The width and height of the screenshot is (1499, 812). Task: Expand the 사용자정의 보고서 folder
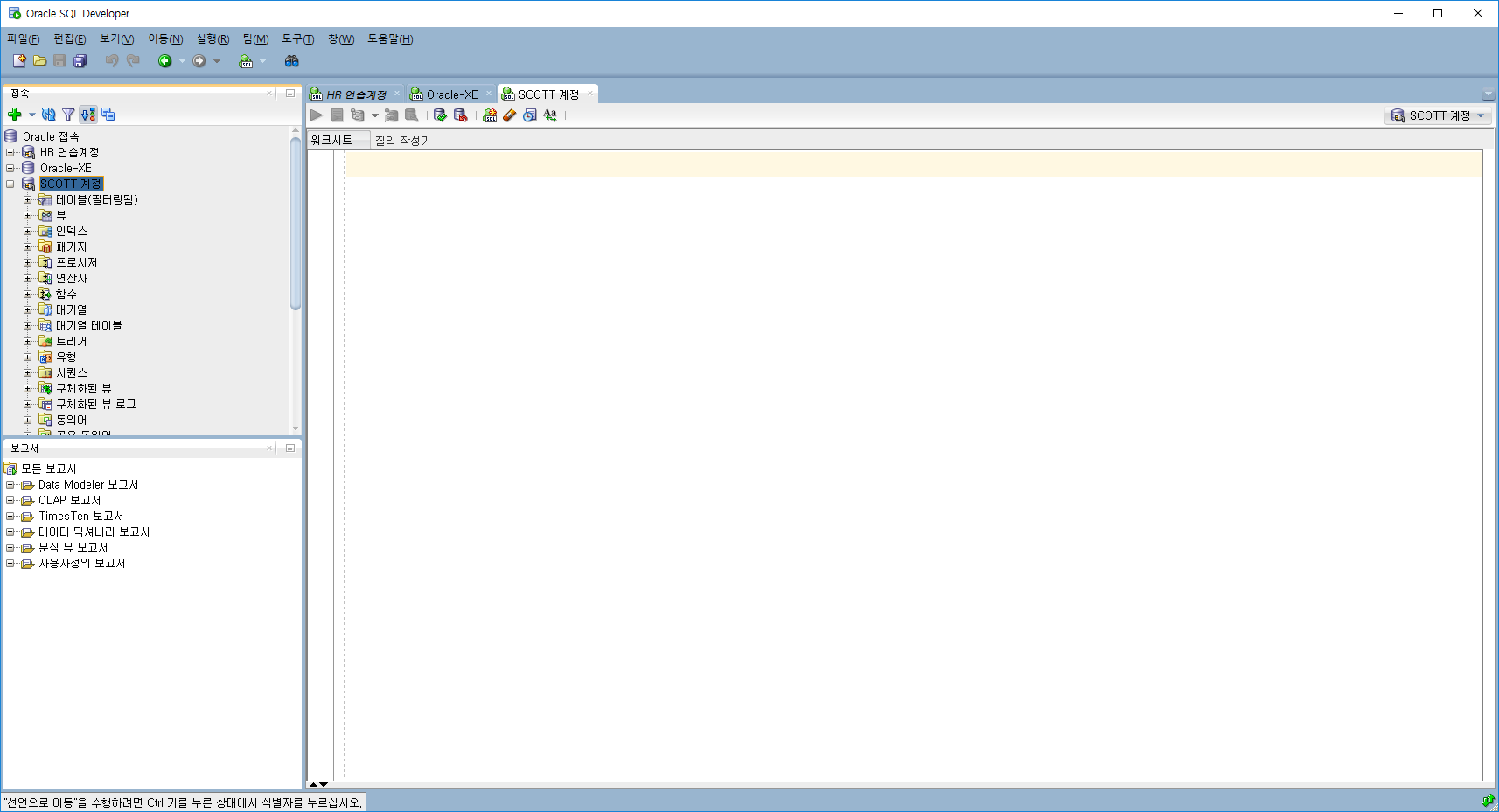(x=10, y=563)
